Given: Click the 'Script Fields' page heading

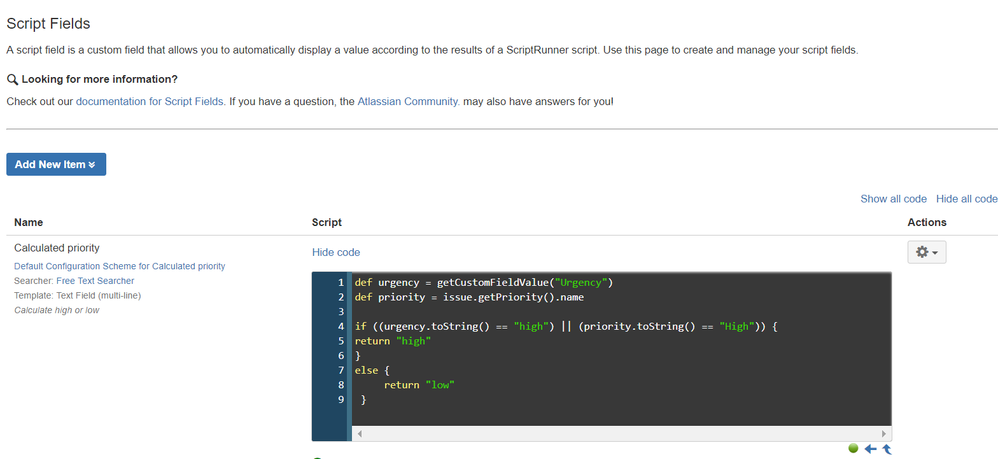Looking at the screenshot, I should coord(48,24).
